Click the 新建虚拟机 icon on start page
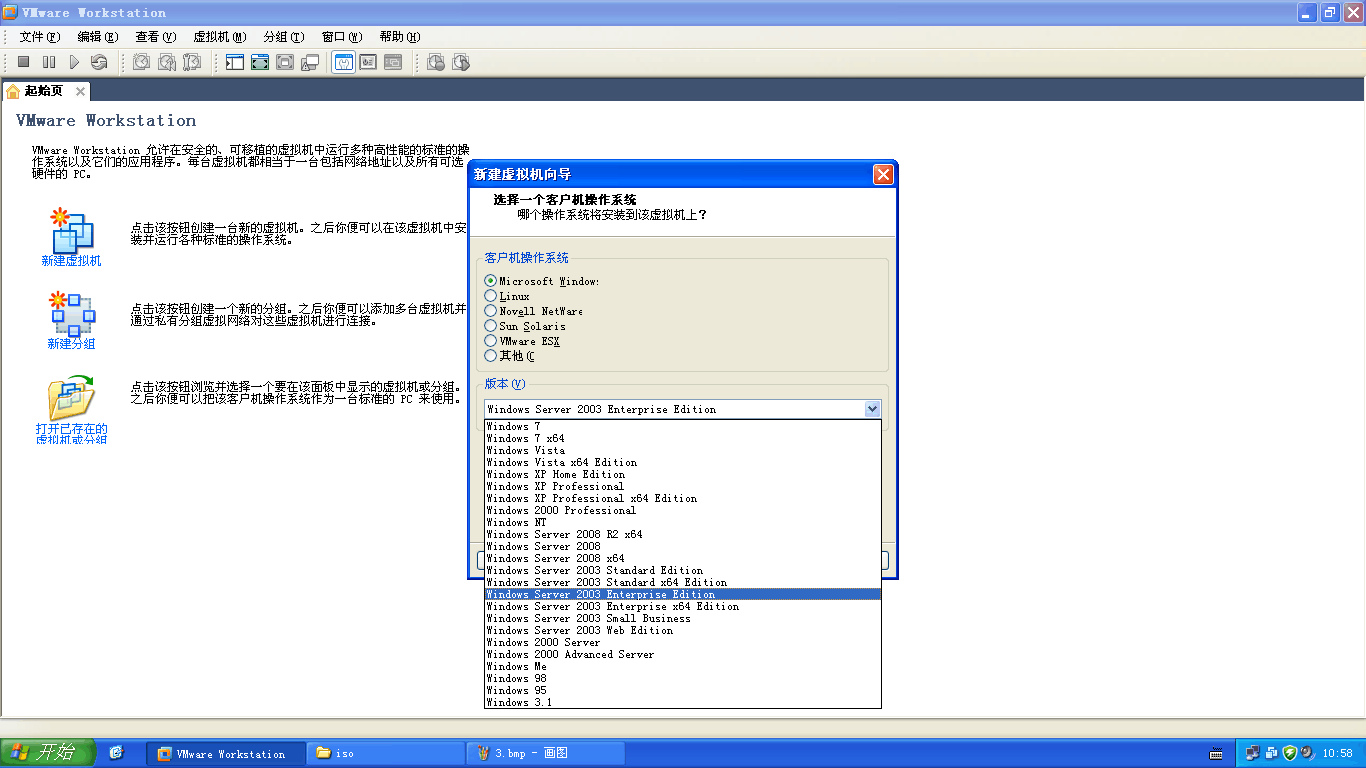The width and height of the screenshot is (1366, 768). click(x=71, y=230)
